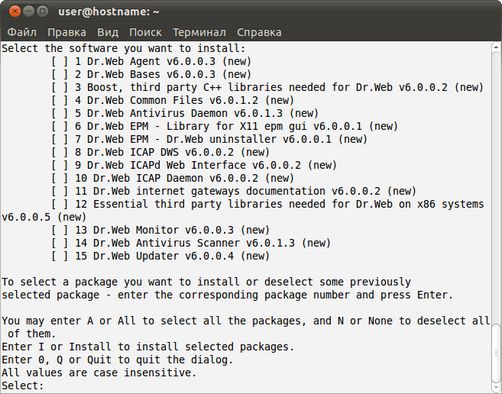Image resolution: width=502 pixels, height=394 pixels.
Task: Click the checkbox for Dr.Web Monitor
Action: 60,230
